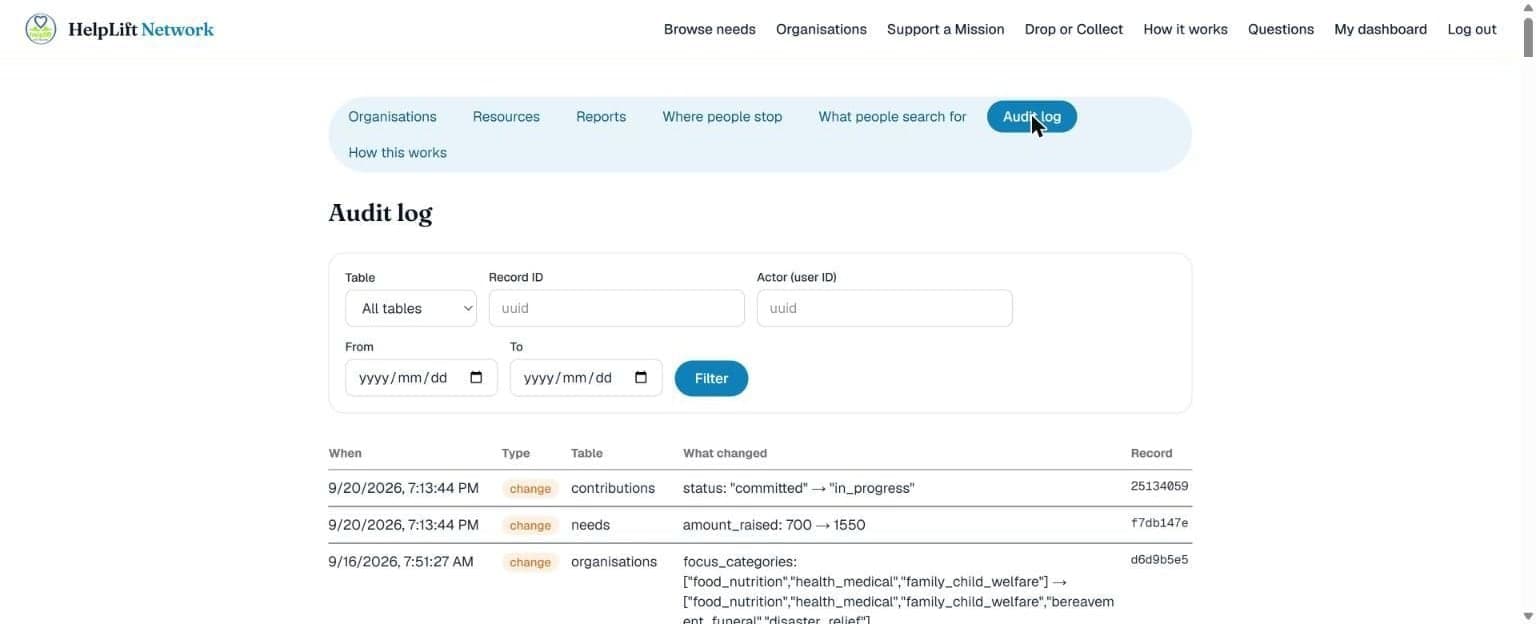Click the HelpLift Network logo icon
The width and height of the screenshot is (1536, 624).
coord(41,29)
